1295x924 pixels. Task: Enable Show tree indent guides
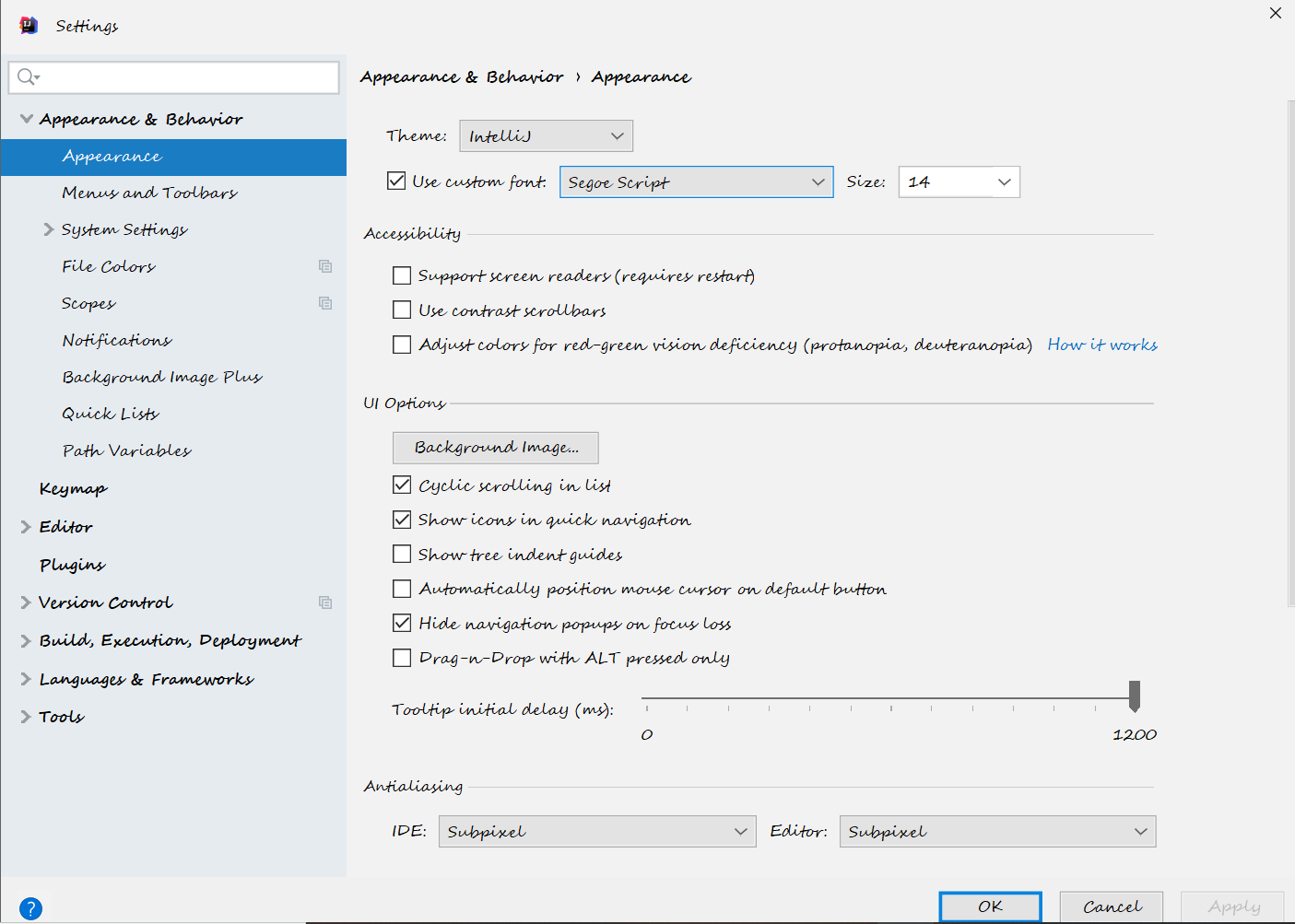pos(402,554)
